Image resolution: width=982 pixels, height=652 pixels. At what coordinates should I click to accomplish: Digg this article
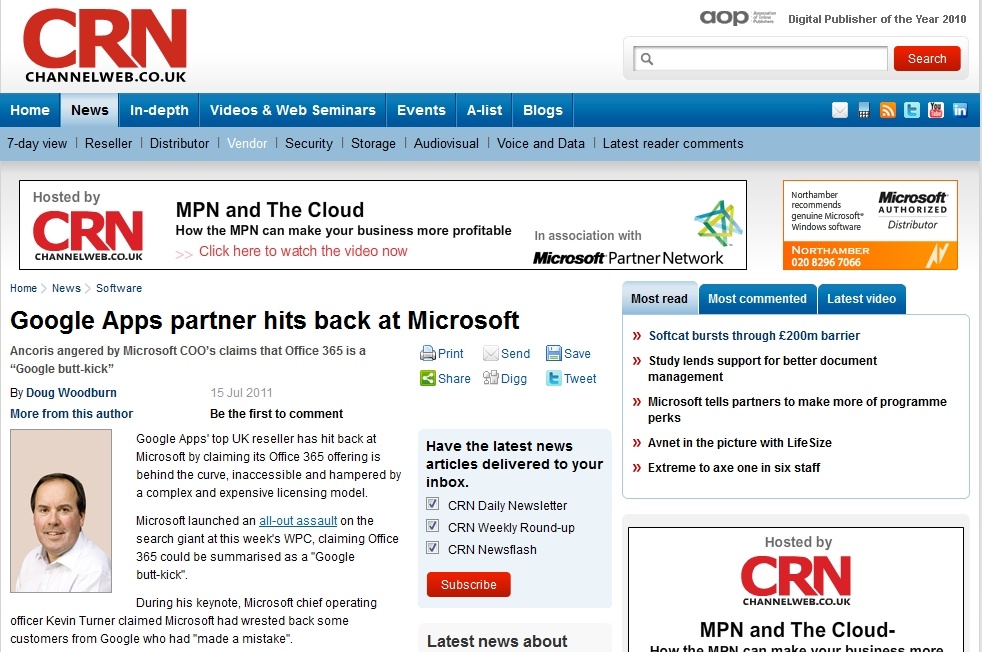[x=505, y=378]
